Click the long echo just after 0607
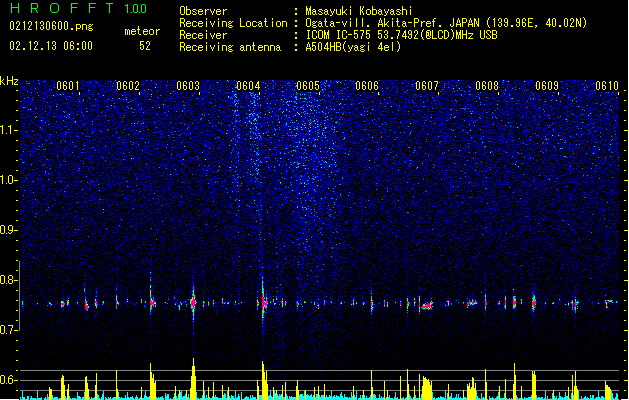This screenshot has height=400, width=629. [426, 306]
